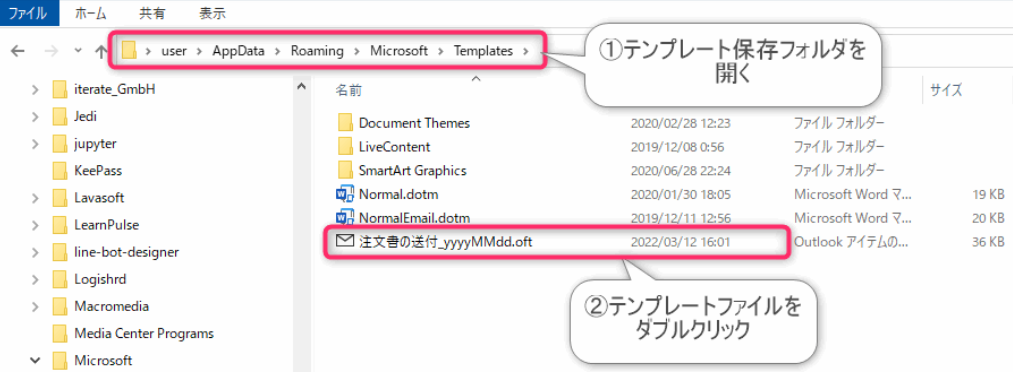The width and height of the screenshot is (1013, 372).
Task: Expand the LearnPulse tree folder
Action: [x=36, y=225]
